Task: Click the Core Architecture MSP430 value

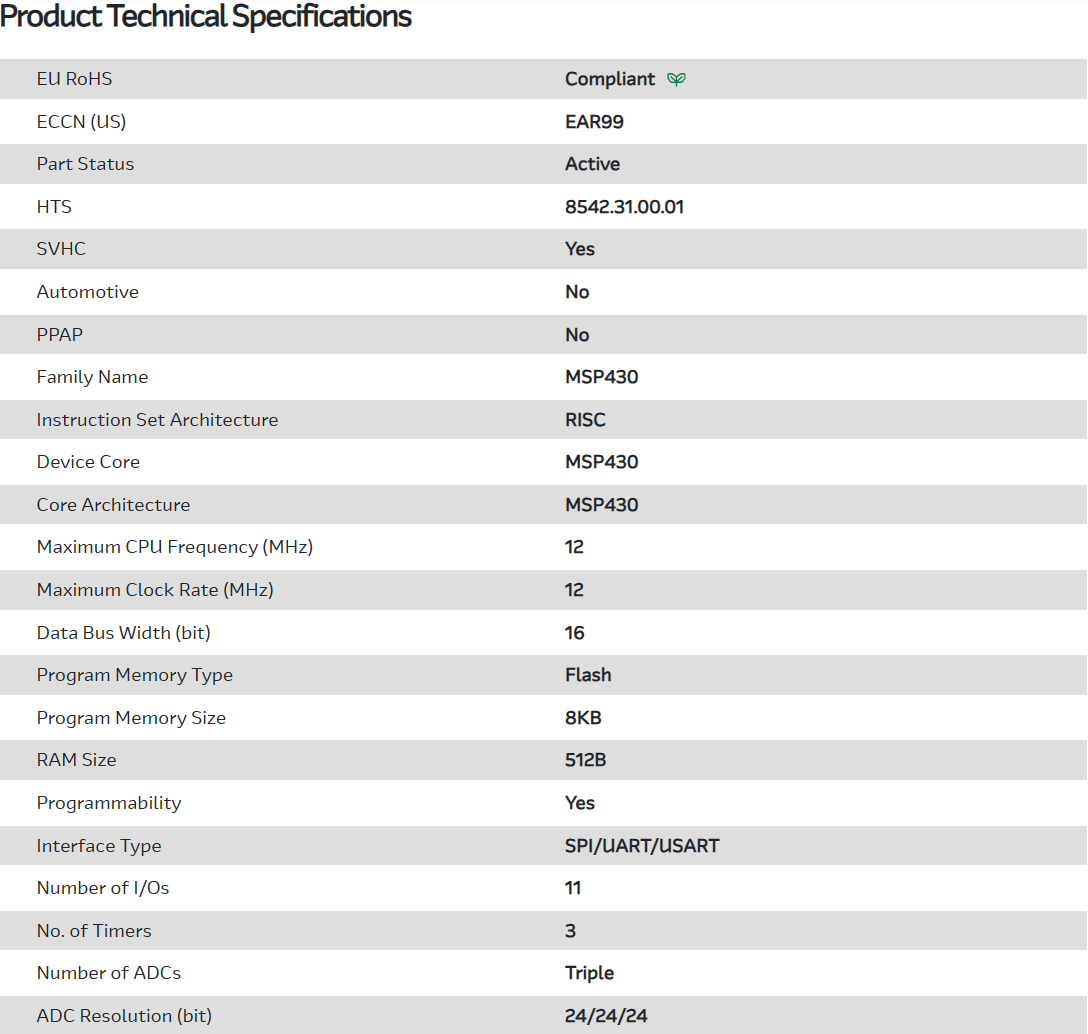Action: tap(601, 505)
